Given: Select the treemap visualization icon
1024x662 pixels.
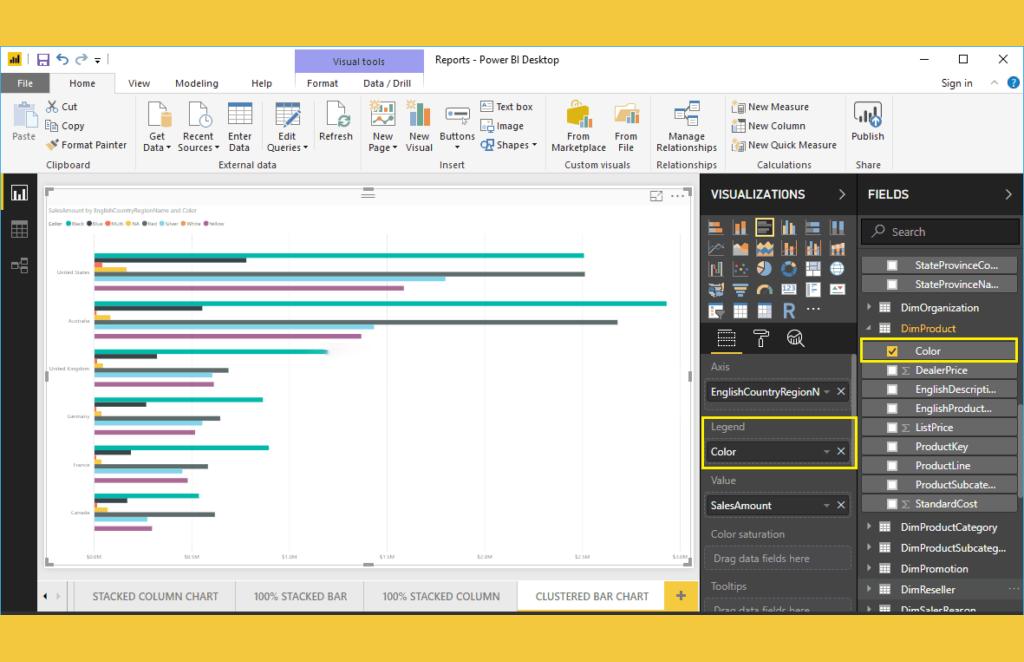Looking at the screenshot, I should point(813,268).
